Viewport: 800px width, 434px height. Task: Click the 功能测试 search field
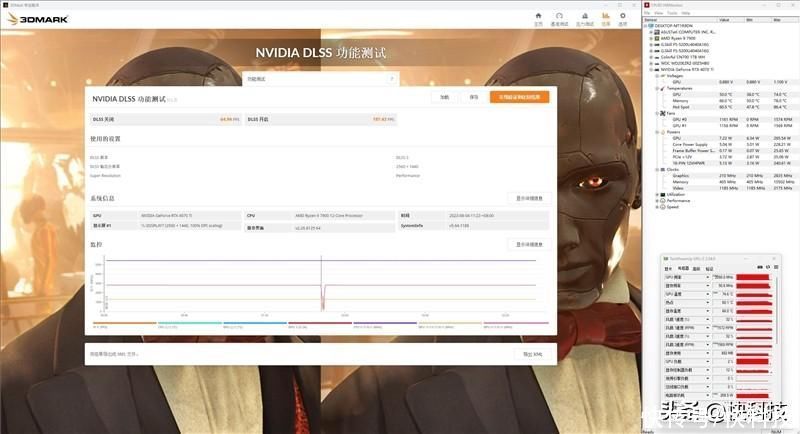[320, 79]
